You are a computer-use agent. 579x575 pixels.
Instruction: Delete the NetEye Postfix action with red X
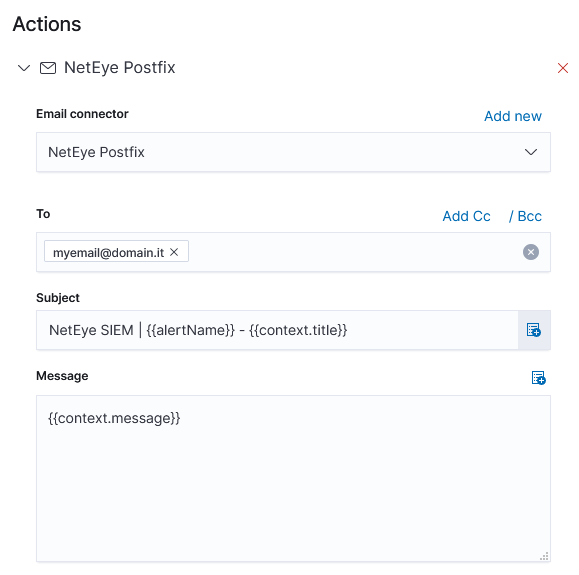click(x=563, y=68)
